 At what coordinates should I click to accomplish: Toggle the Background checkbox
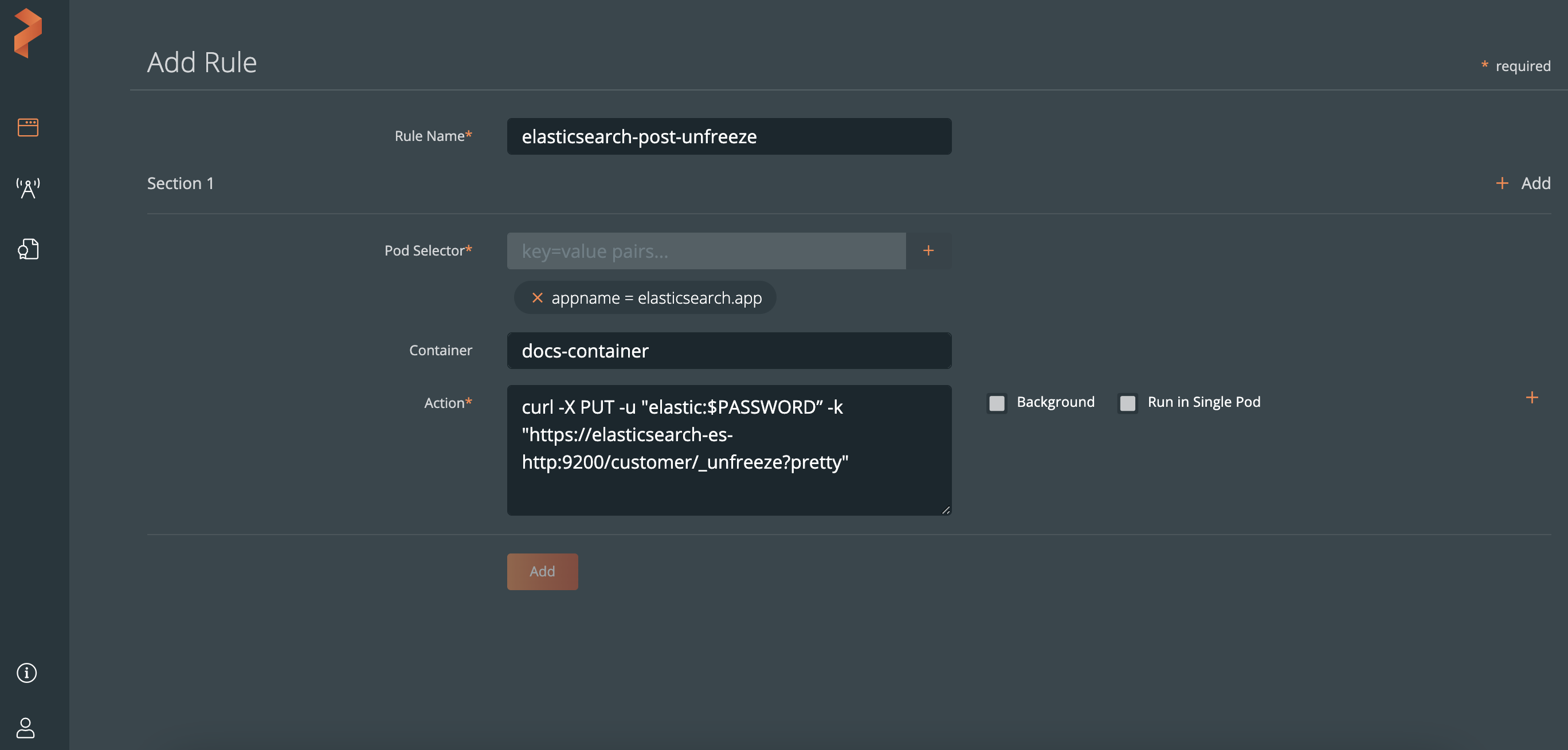[996, 402]
